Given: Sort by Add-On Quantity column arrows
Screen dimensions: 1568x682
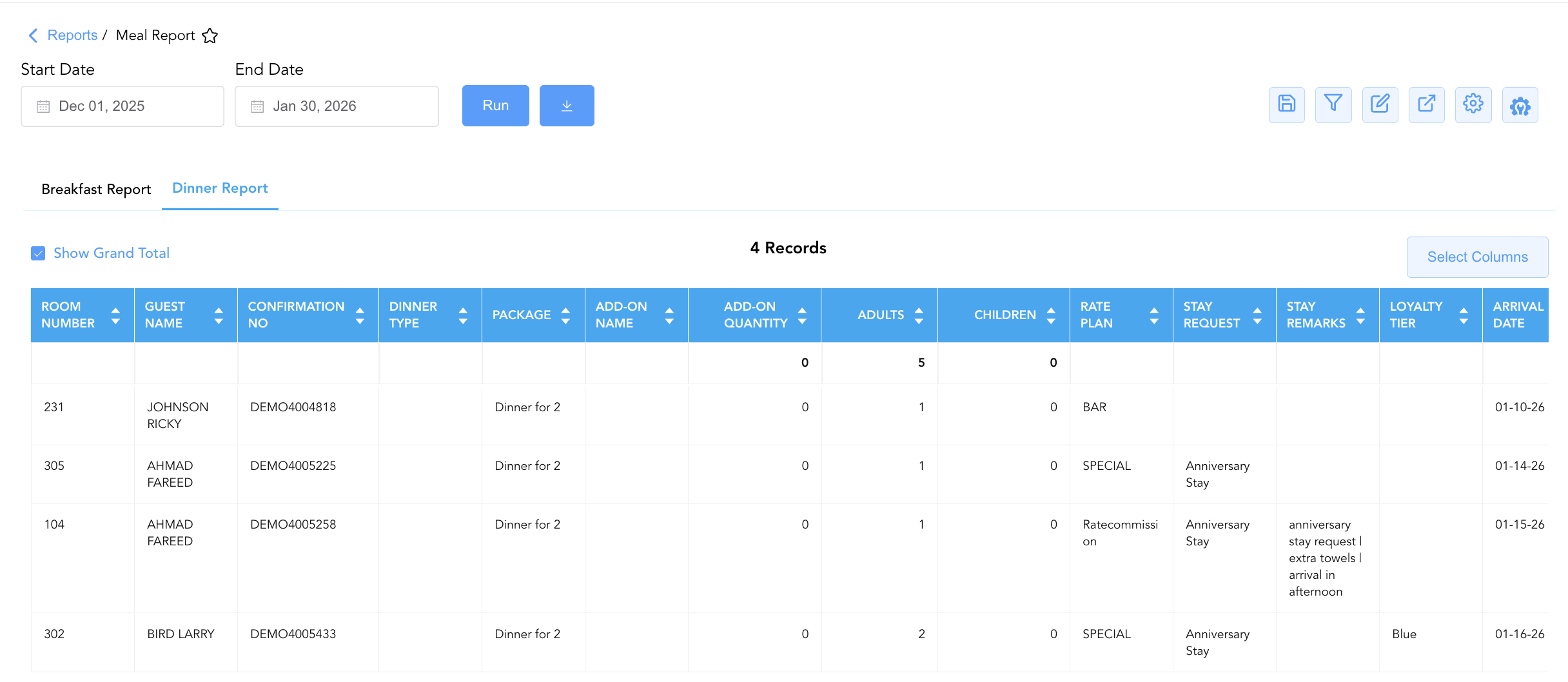Looking at the screenshot, I should [802, 315].
